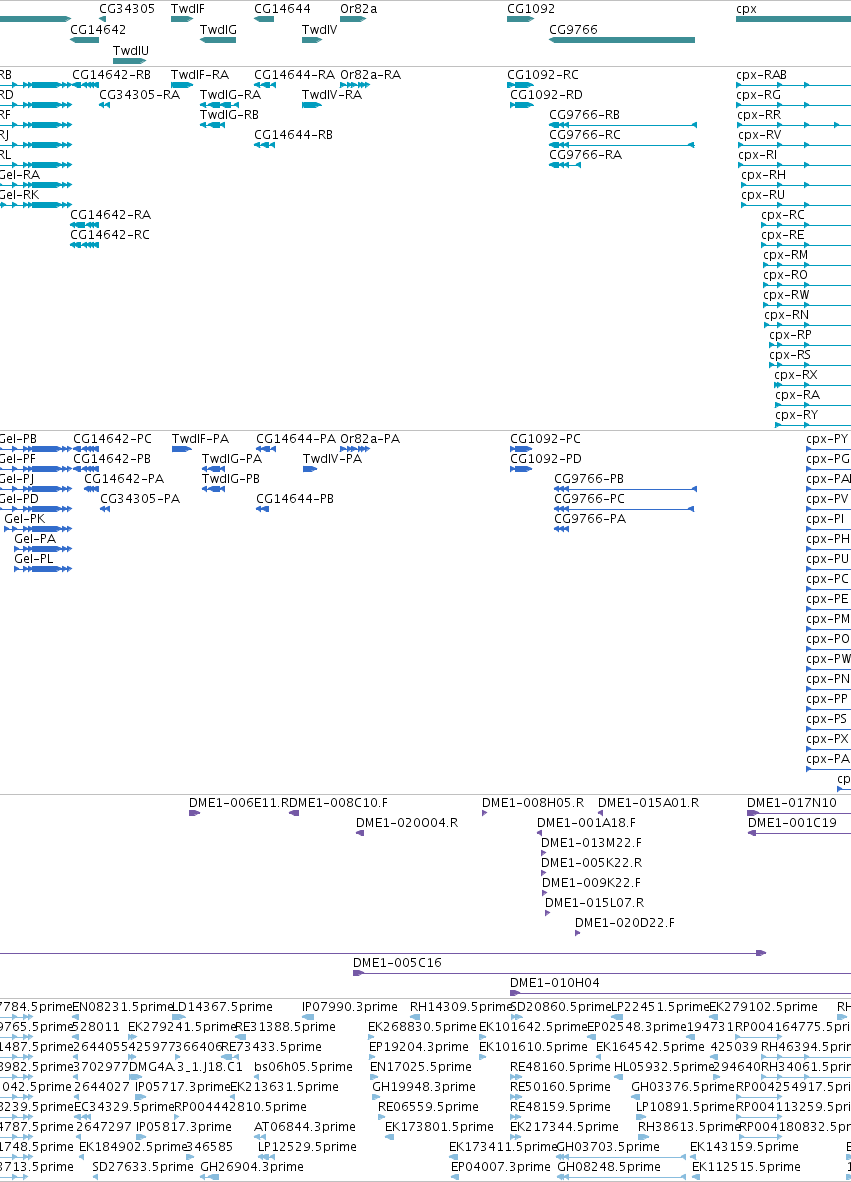
Task: Click the CG9766 gene bar glyph
Action: (622, 40)
